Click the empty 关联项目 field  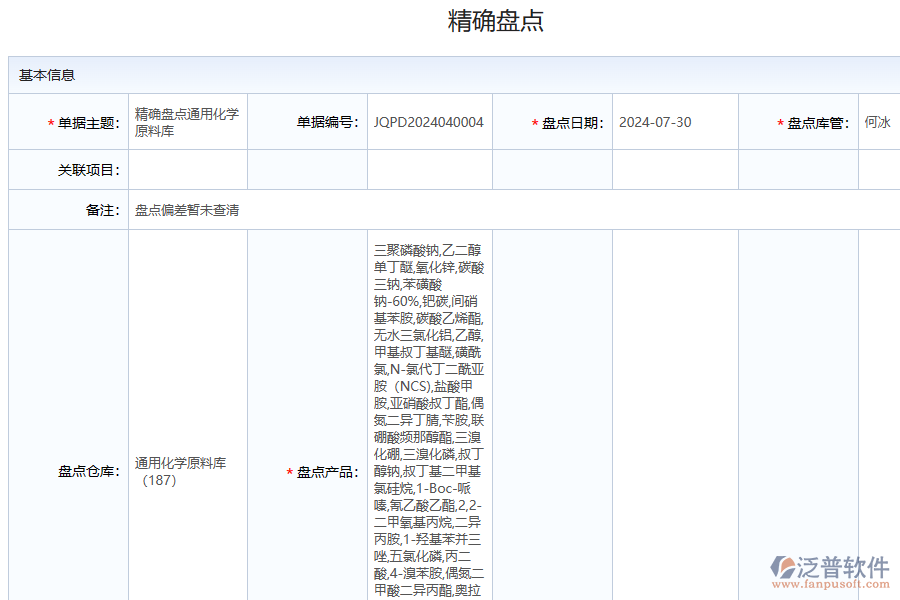pos(187,170)
